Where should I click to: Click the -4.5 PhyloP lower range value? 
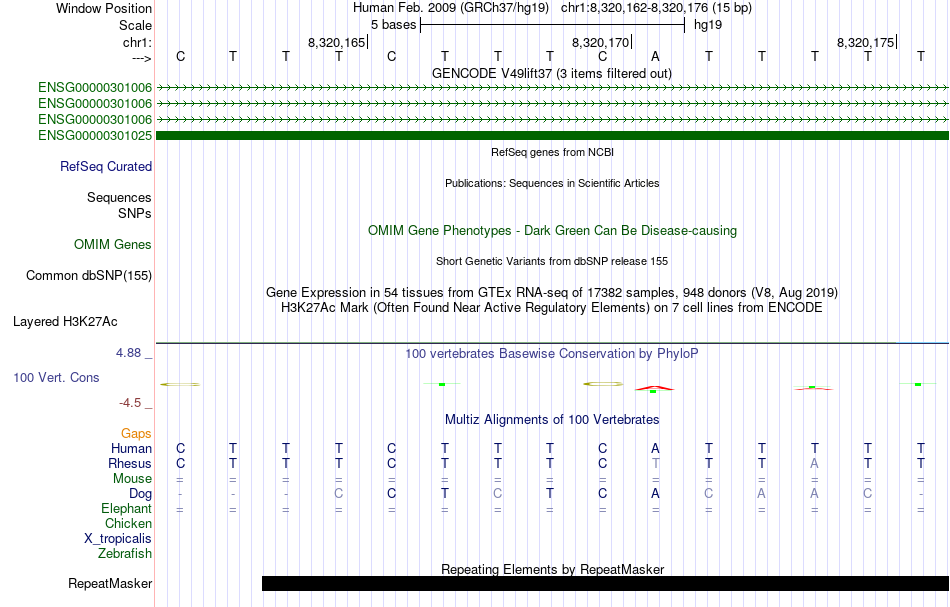pyautogui.click(x=130, y=403)
